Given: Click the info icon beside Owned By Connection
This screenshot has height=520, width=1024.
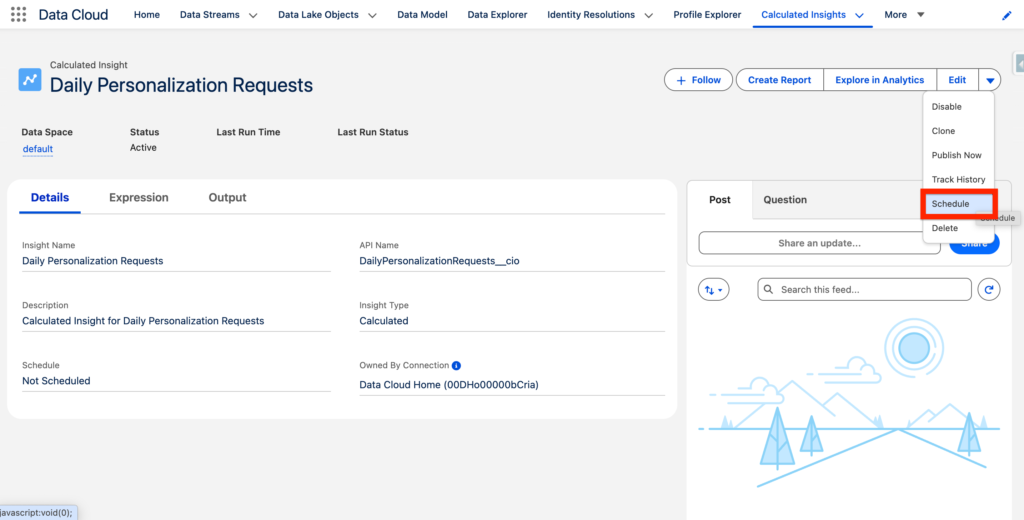Looking at the screenshot, I should 456,366.
